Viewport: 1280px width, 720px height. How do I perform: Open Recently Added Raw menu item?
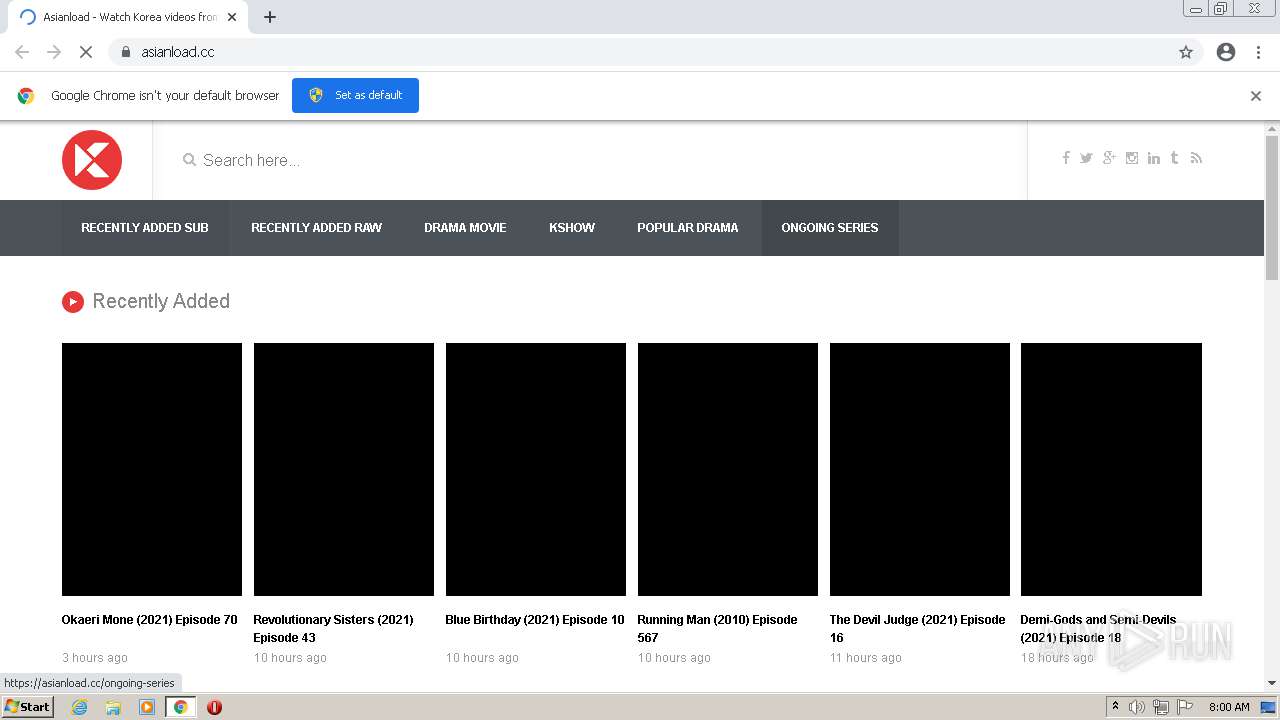click(x=316, y=228)
